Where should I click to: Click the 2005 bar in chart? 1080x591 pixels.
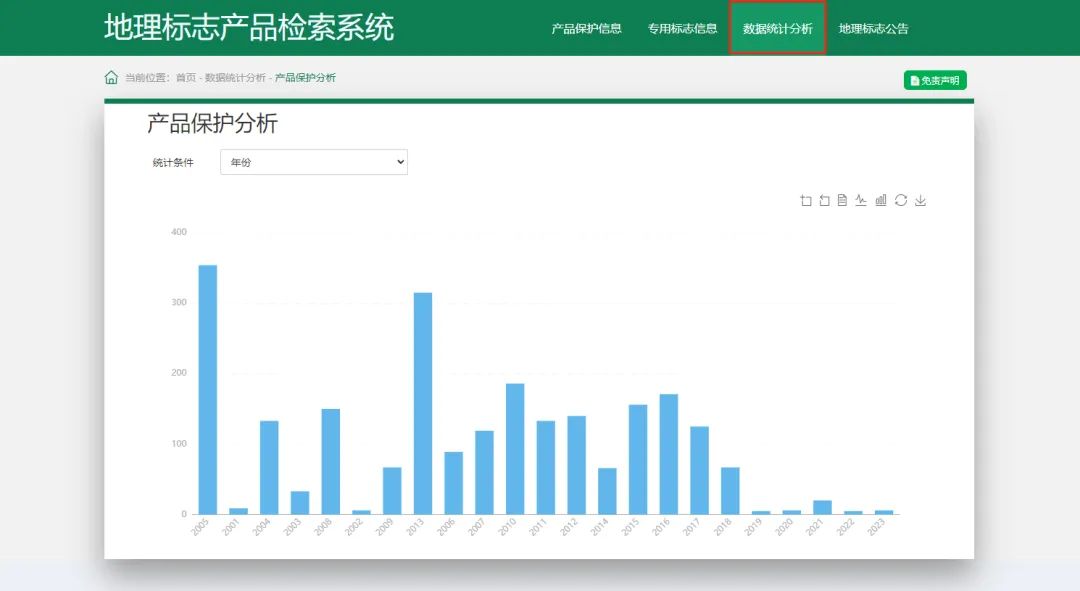(208, 390)
